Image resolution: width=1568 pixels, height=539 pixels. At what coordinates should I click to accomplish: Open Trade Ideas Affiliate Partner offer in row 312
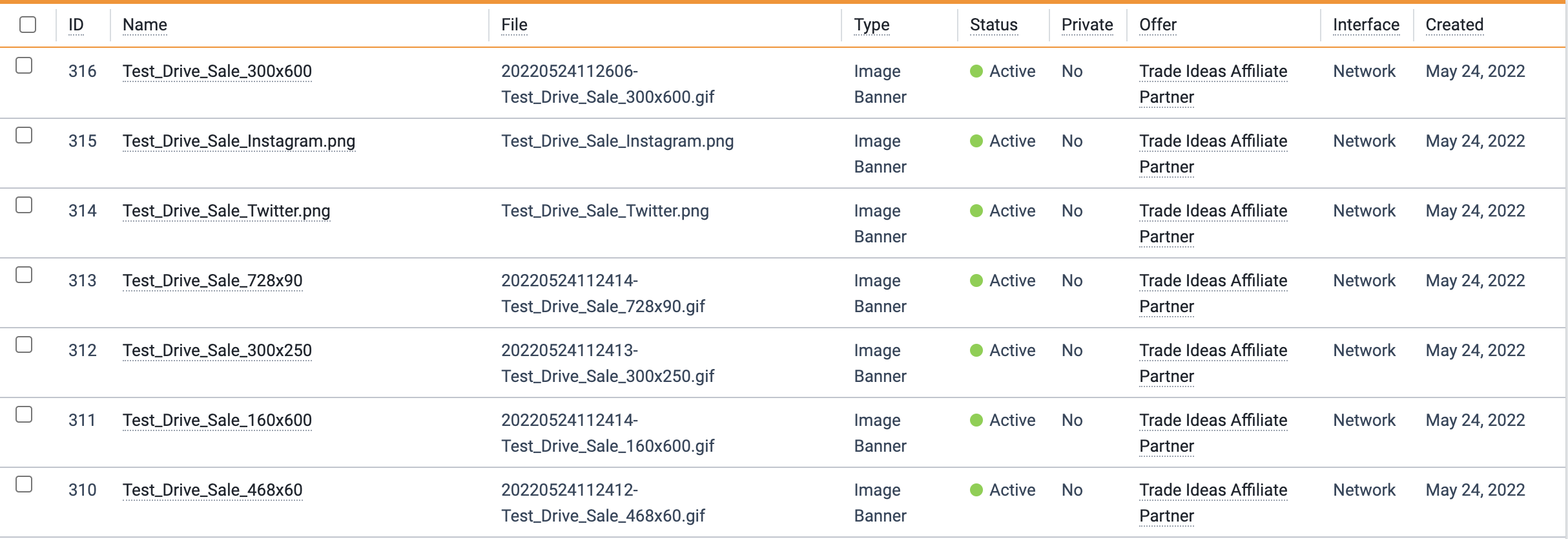(1213, 363)
